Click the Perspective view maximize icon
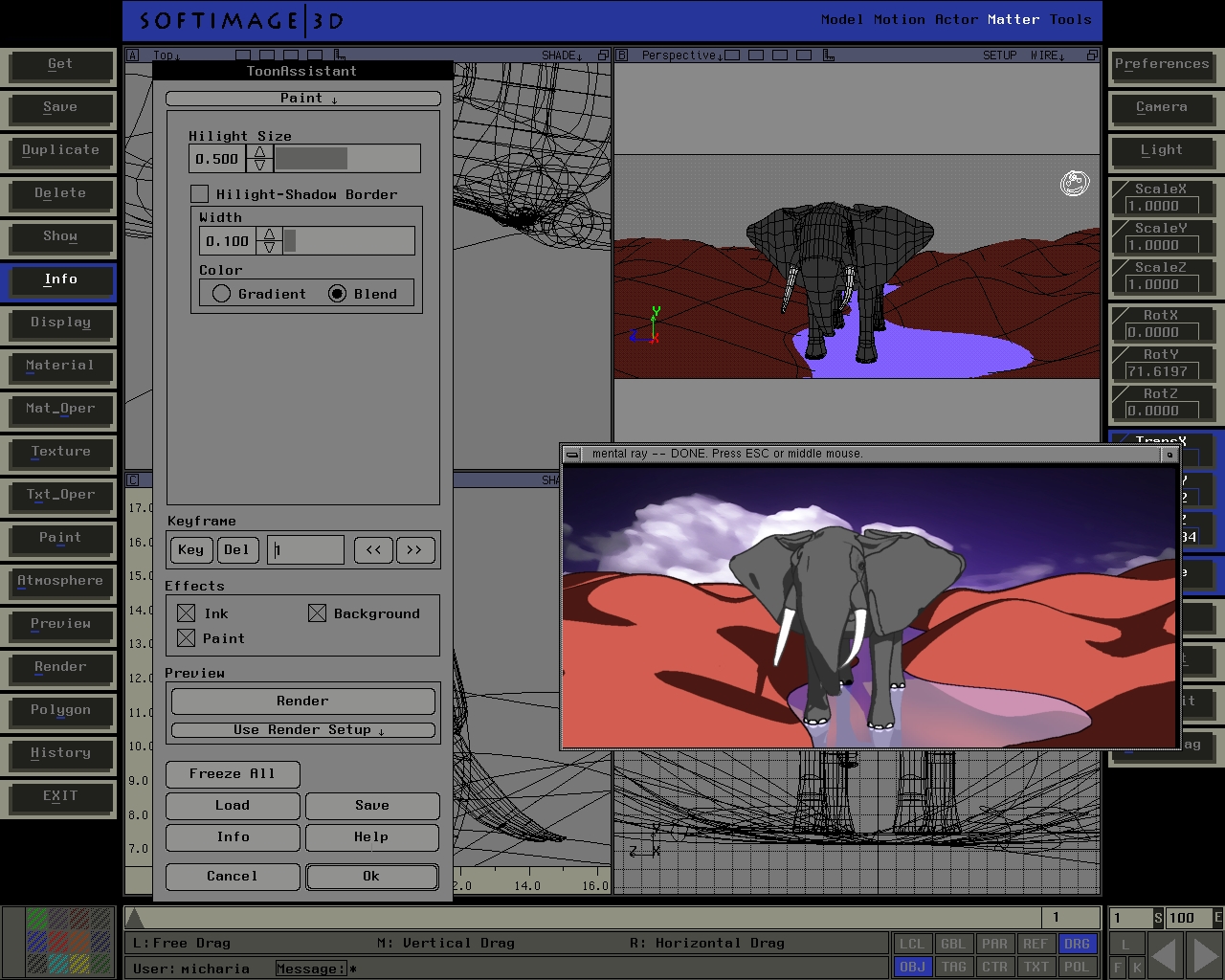Image resolution: width=1225 pixels, height=980 pixels. pyautogui.click(x=1092, y=56)
